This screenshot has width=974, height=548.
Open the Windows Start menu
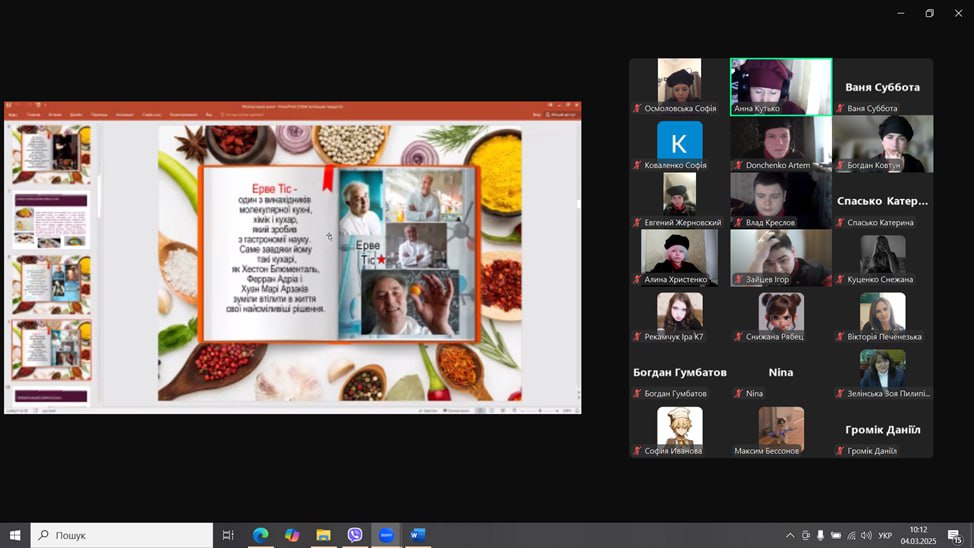point(15,535)
